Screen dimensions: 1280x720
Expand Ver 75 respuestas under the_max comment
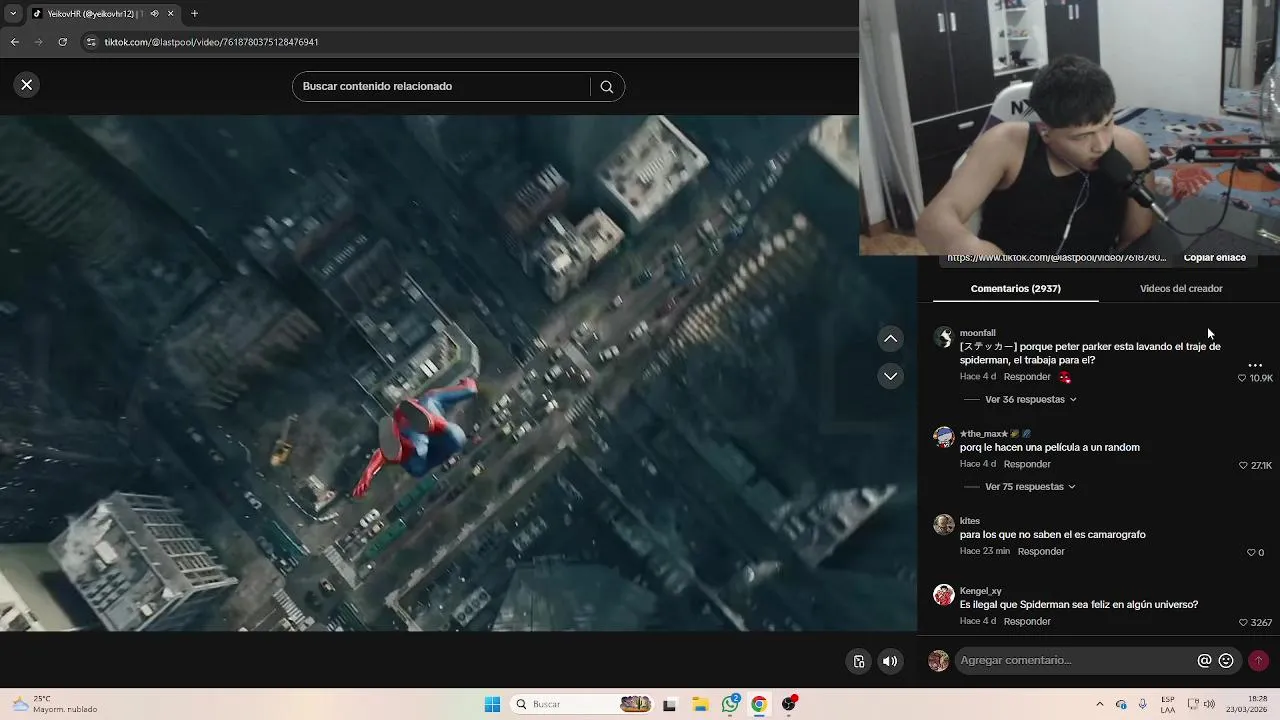[x=1030, y=487]
